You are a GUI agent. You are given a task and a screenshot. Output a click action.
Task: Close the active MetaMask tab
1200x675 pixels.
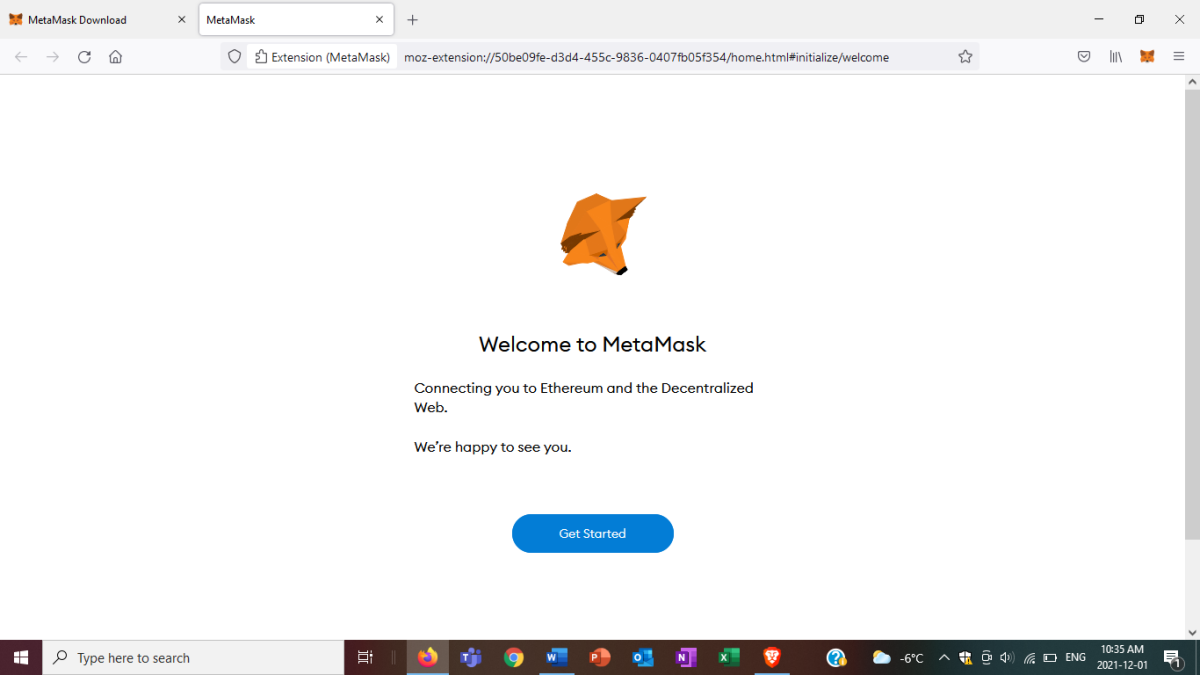(379, 20)
